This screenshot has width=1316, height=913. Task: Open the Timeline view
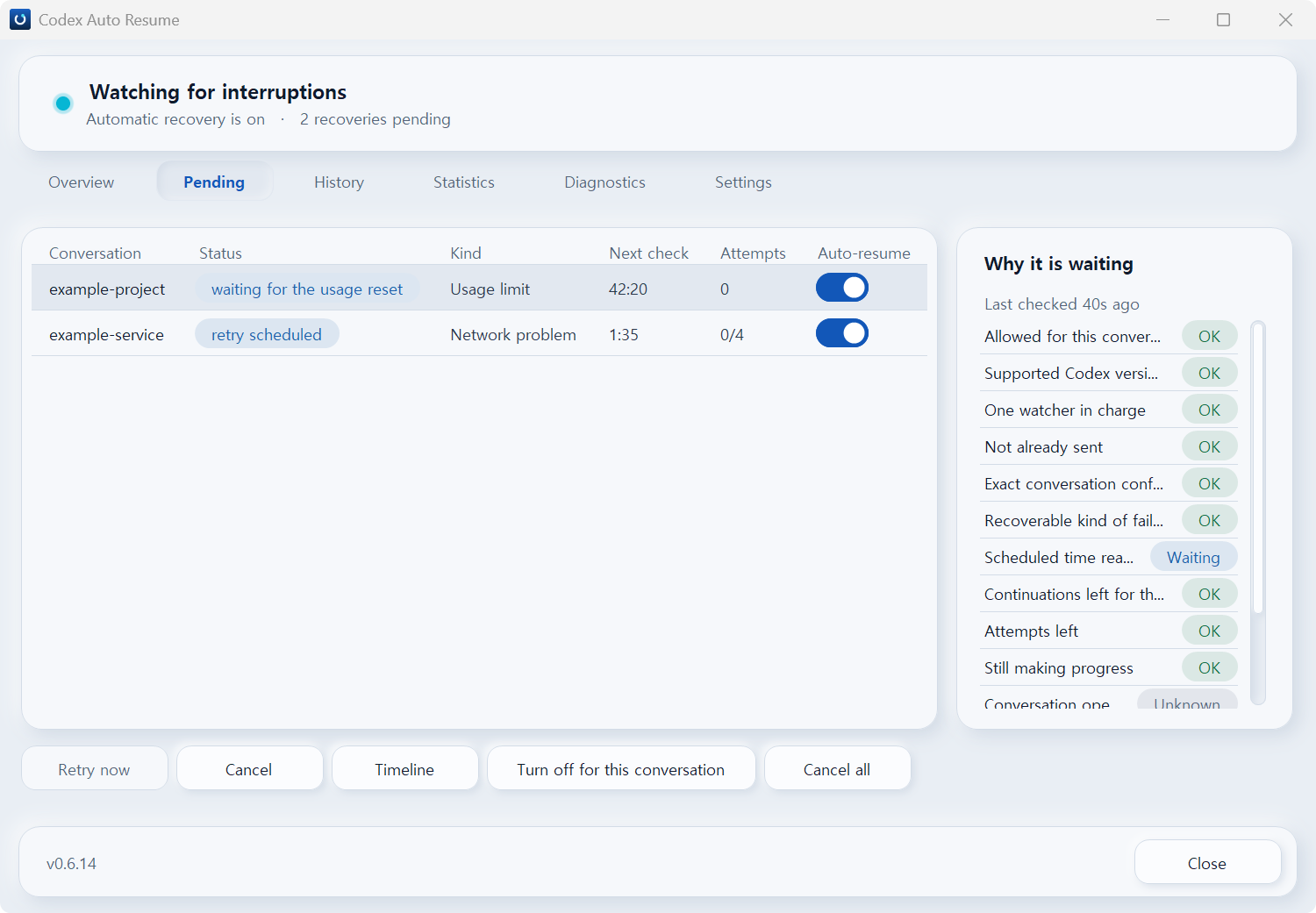point(404,769)
